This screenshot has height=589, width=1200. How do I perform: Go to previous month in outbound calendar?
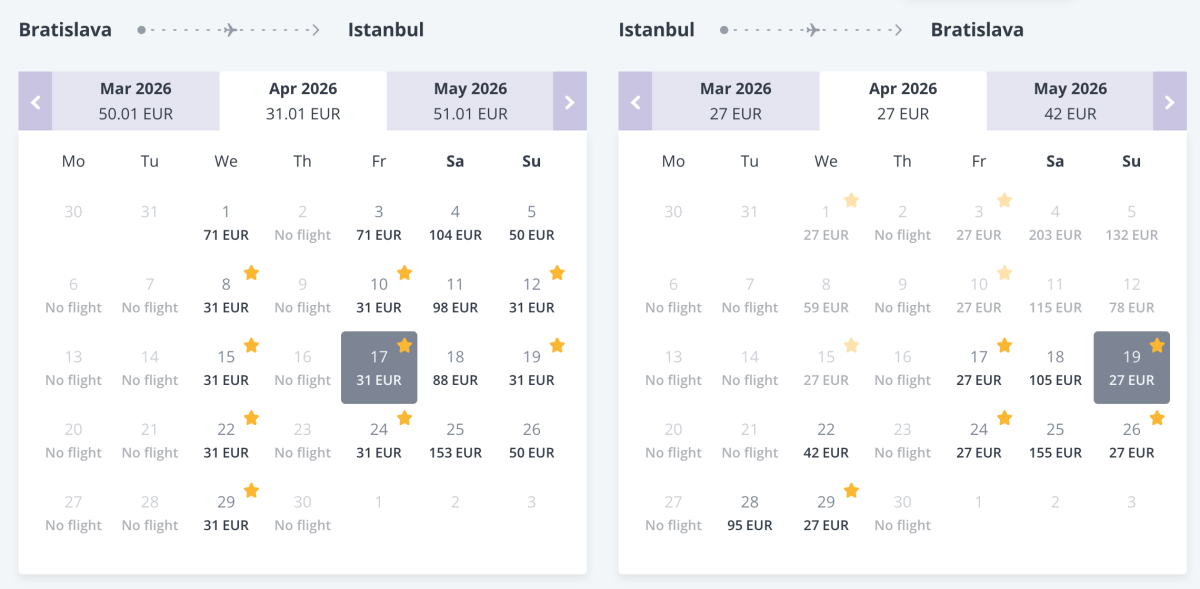(35, 101)
